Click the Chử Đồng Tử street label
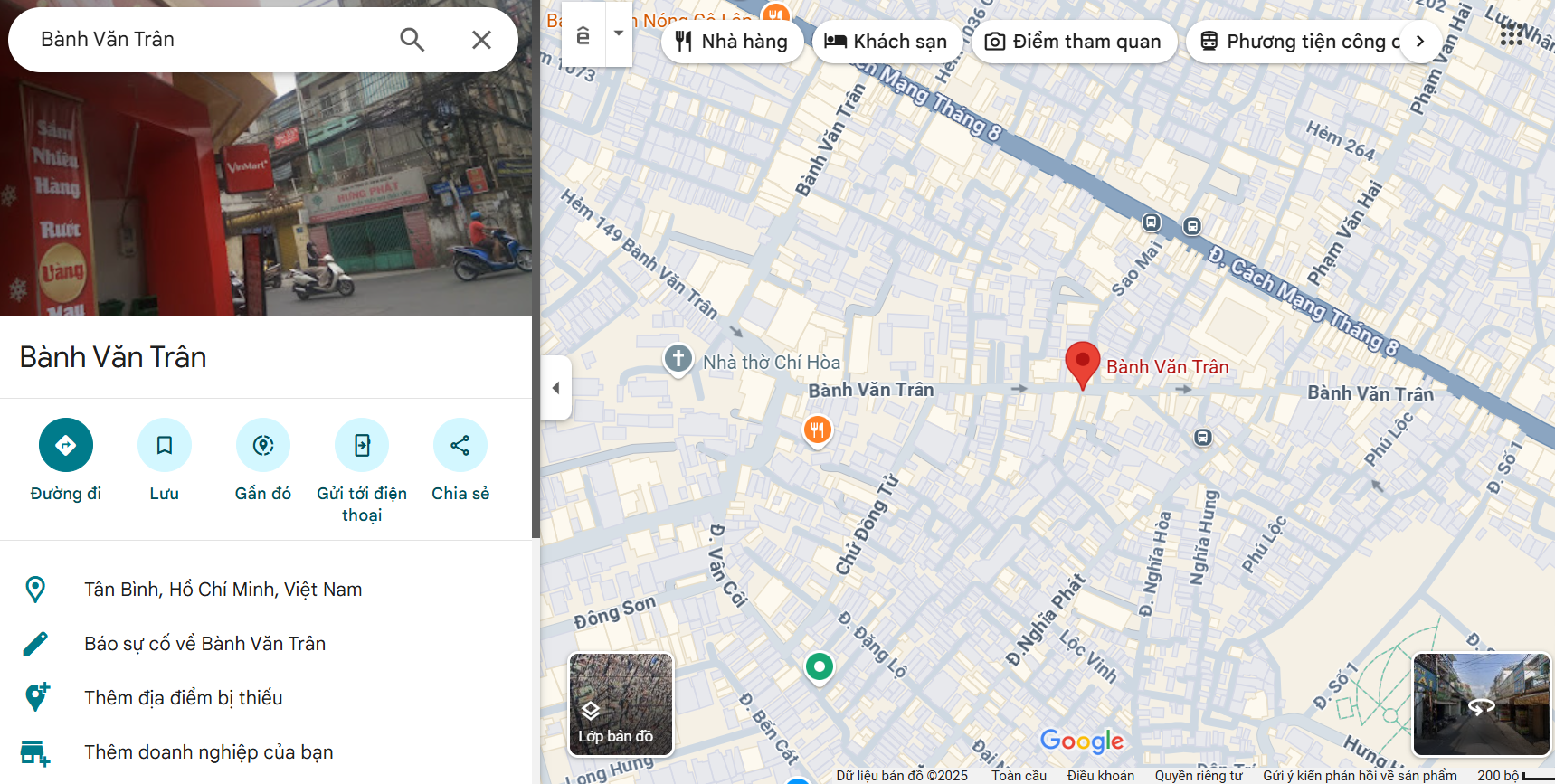 click(x=868, y=524)
